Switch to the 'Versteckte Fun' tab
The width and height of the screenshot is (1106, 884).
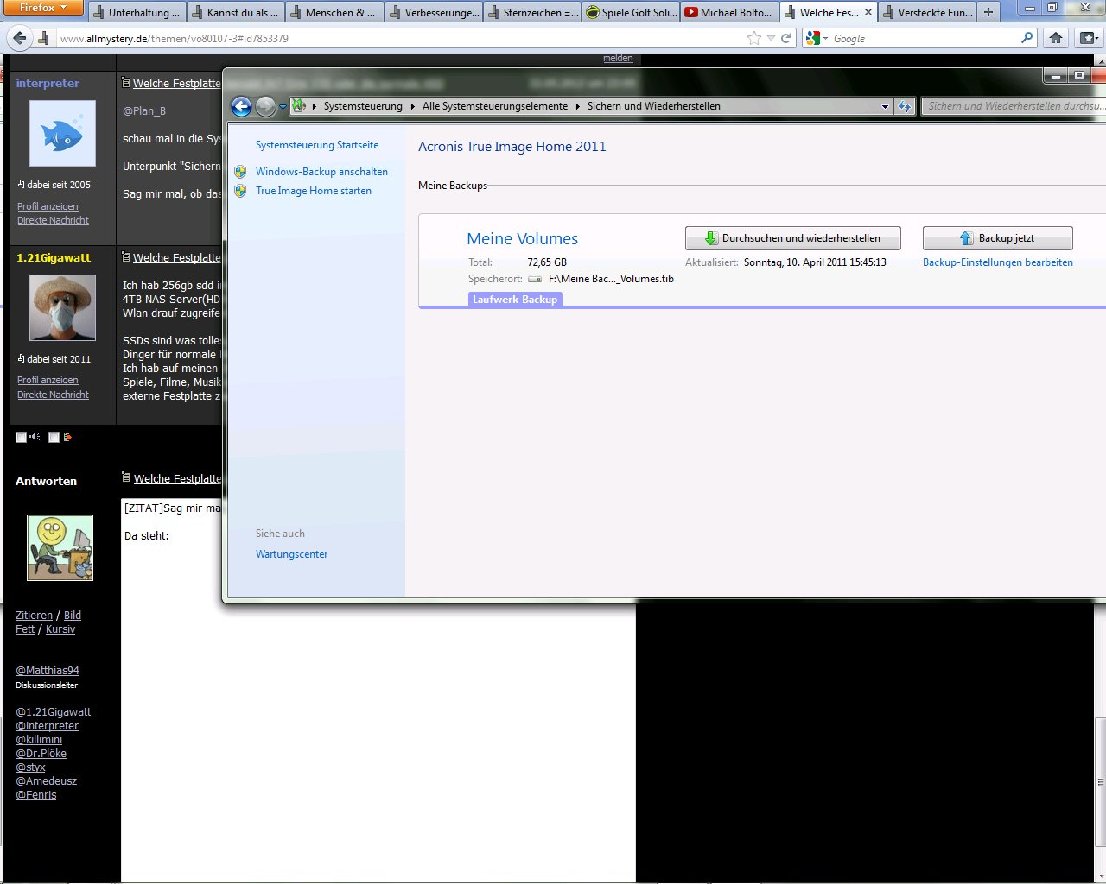927,12
